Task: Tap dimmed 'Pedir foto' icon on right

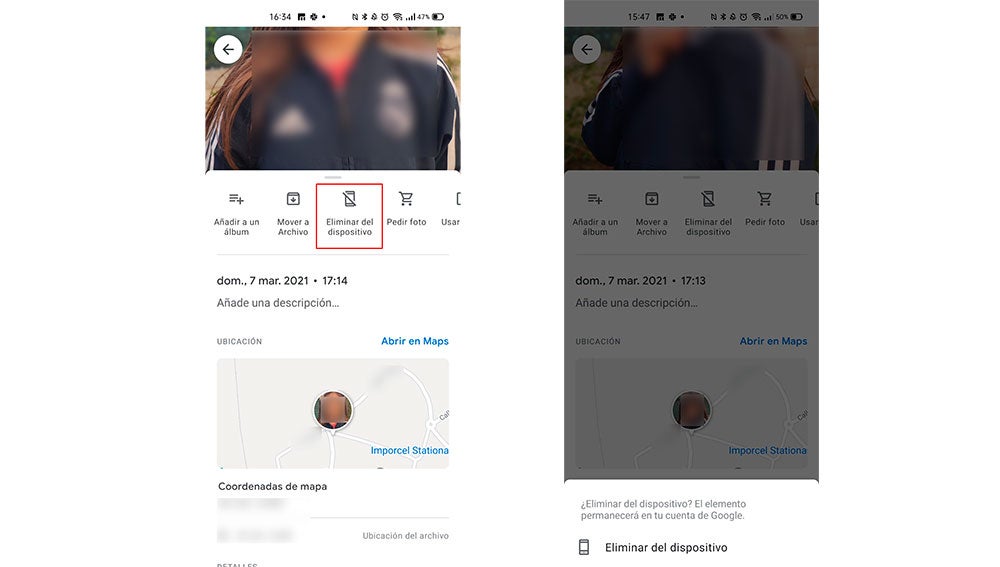Action: (x=765, y=199)
